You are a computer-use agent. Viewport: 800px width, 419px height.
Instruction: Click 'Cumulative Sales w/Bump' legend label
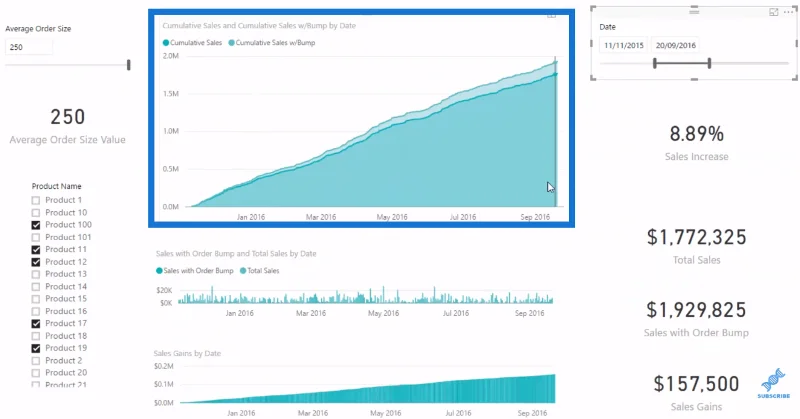click(x=276, y=43)
